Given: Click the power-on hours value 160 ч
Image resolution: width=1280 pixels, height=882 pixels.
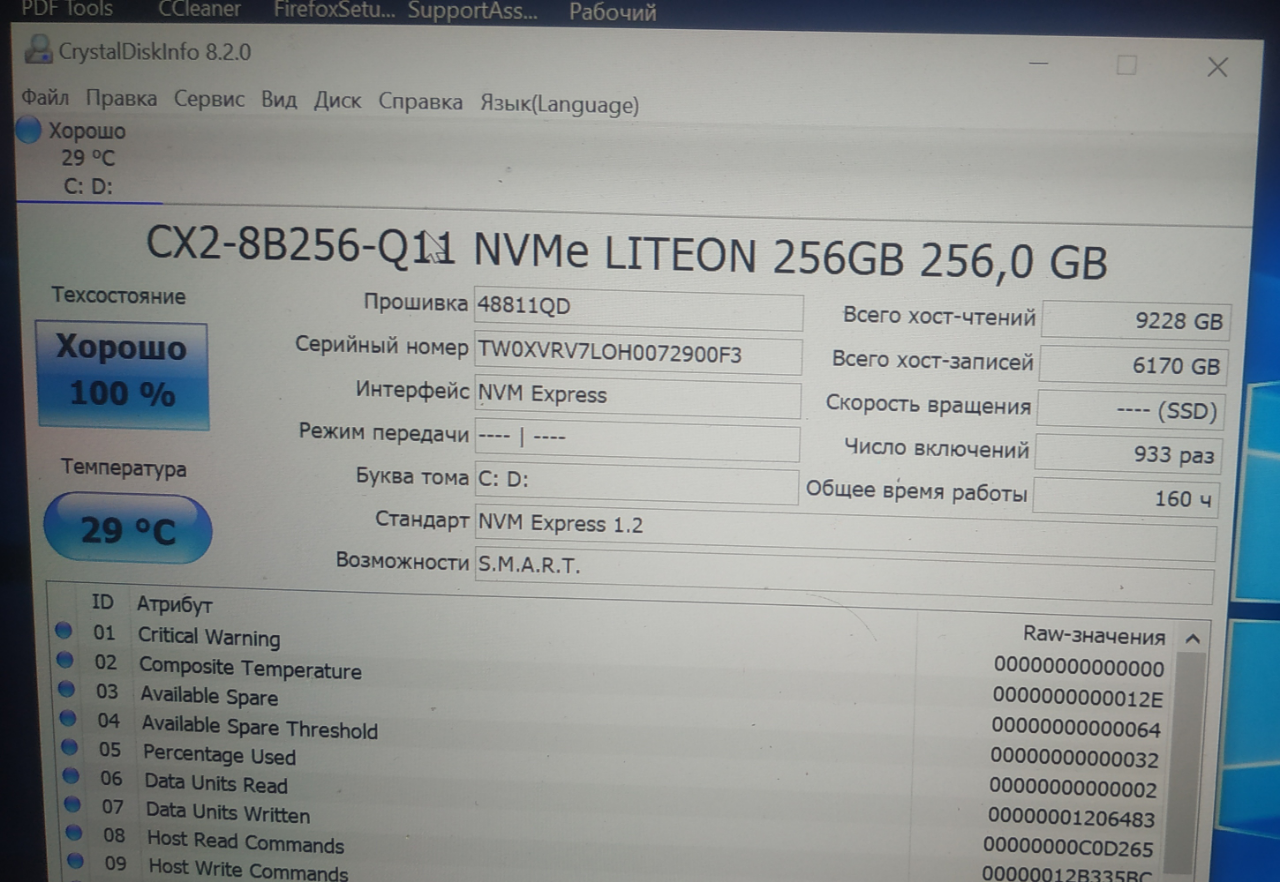Looking at the screenshot, I should click(x=1126, y=498).
